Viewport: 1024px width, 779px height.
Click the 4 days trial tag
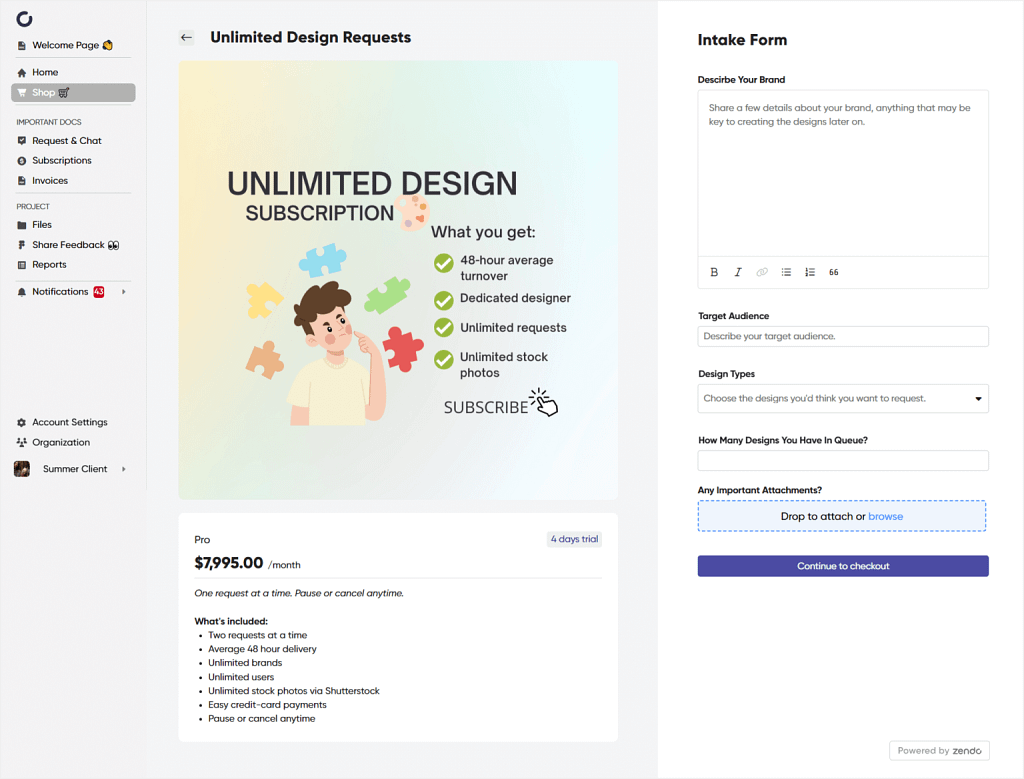tap(574, 539)
